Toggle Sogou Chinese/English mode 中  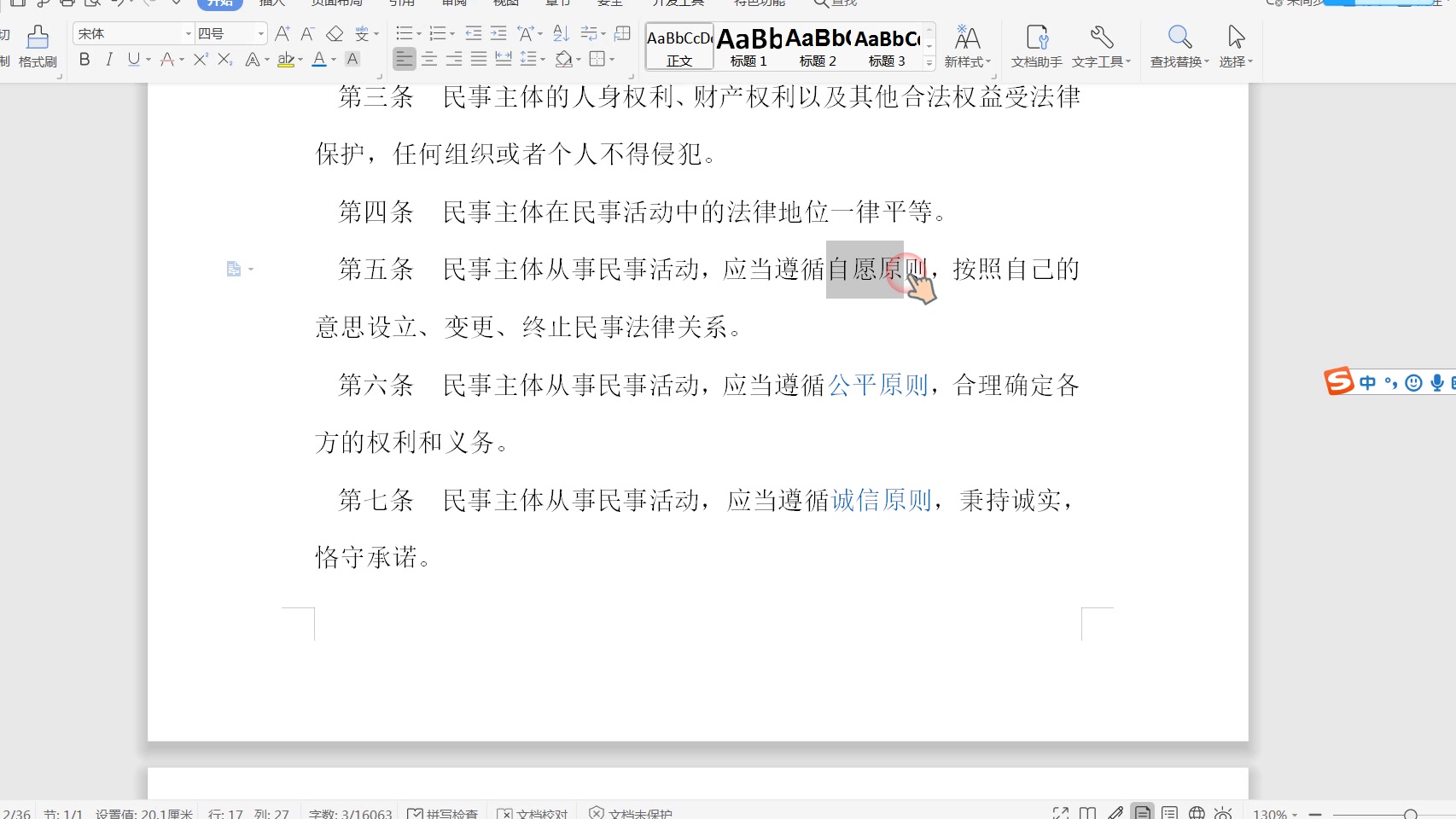click(1367, 383)
